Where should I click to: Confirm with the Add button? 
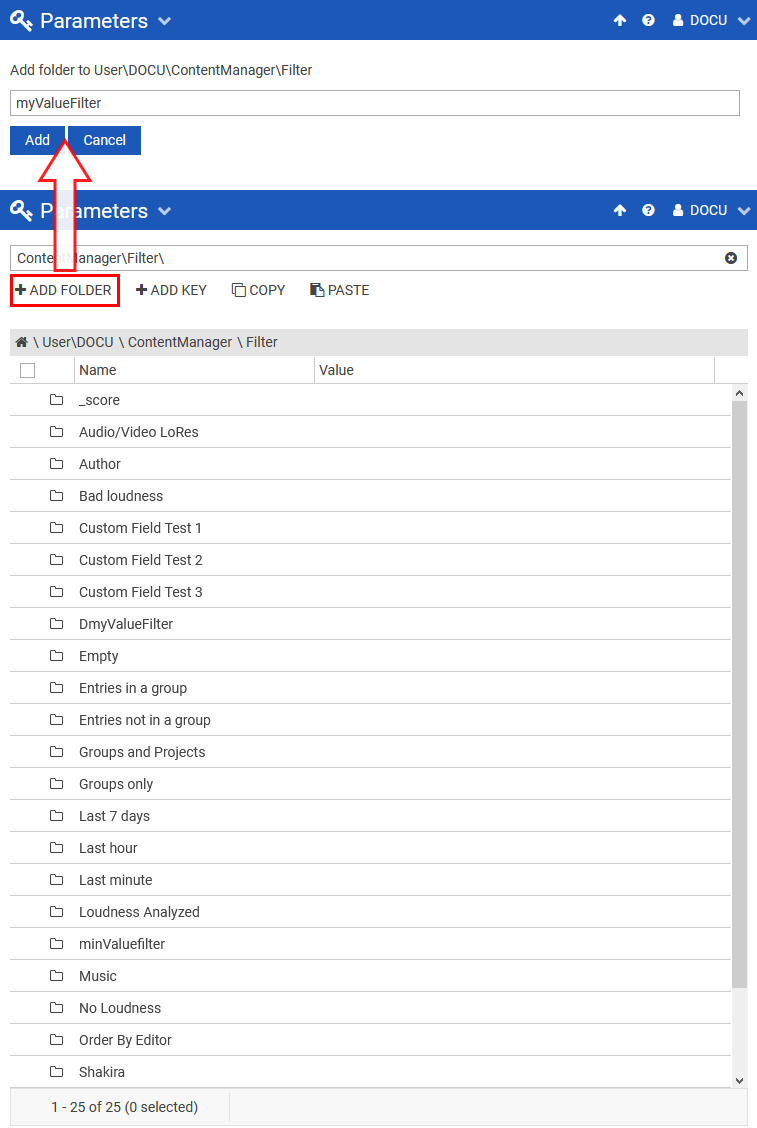37,140
